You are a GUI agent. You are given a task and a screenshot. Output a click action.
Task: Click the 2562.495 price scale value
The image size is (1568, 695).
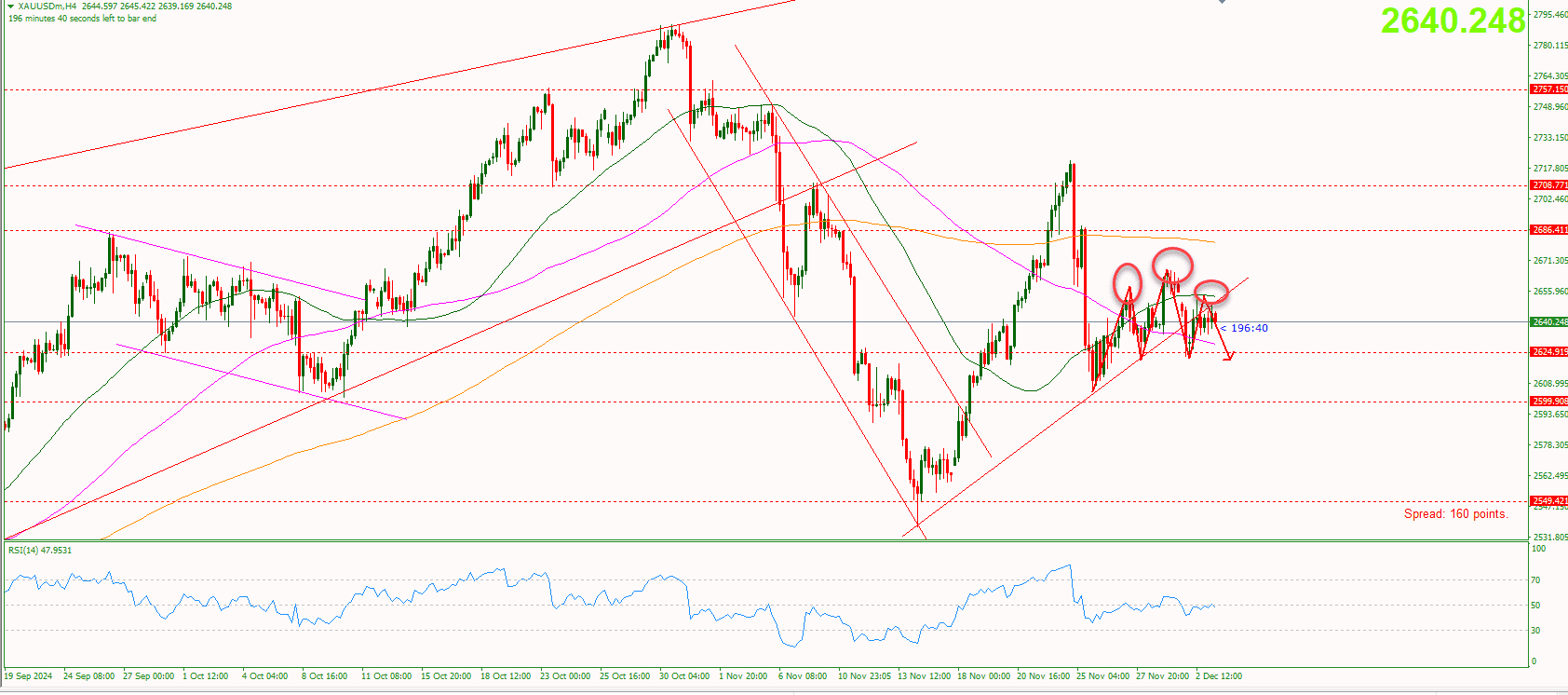click(1550, 476)
